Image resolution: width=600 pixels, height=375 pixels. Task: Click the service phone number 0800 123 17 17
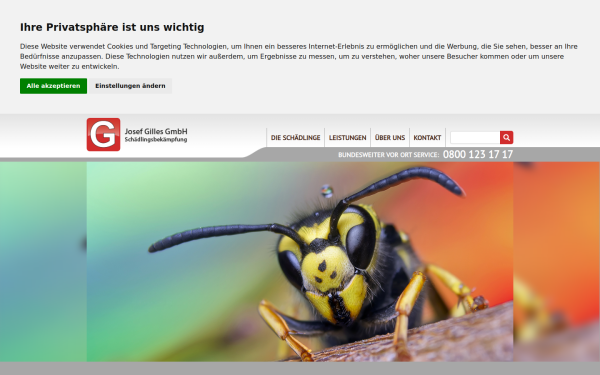click(x=478, y=154)
